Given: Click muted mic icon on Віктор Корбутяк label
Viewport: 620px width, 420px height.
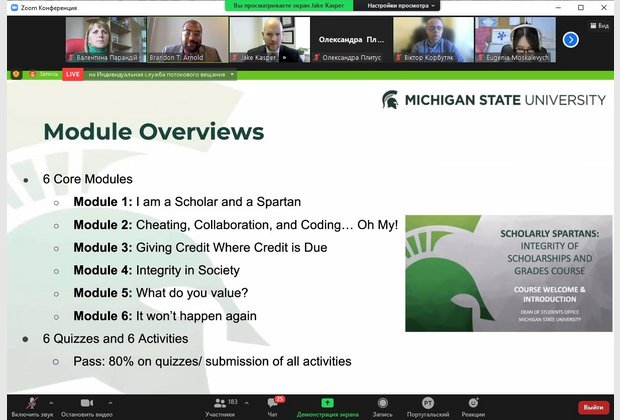Looking at the screenshot, I should 399,57.
